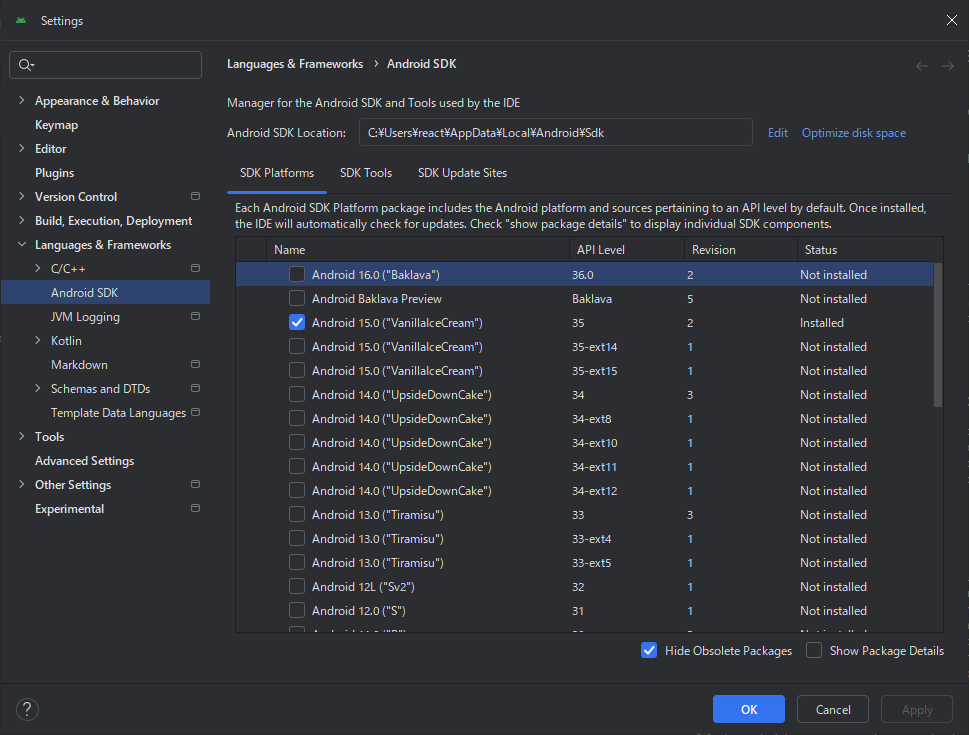Image resolution: width=969 pixels, height=735 pixels.
Task: Click project-level icon beside Schemas and DTDs
Action: tap(195, 388)
